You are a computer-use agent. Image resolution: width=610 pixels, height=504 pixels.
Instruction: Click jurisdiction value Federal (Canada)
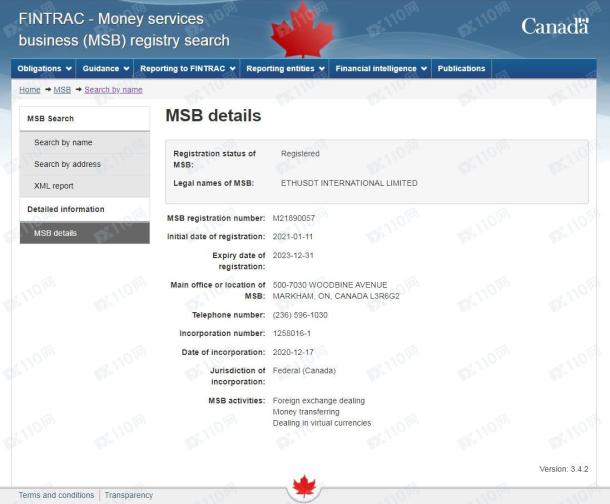(304, 371)
